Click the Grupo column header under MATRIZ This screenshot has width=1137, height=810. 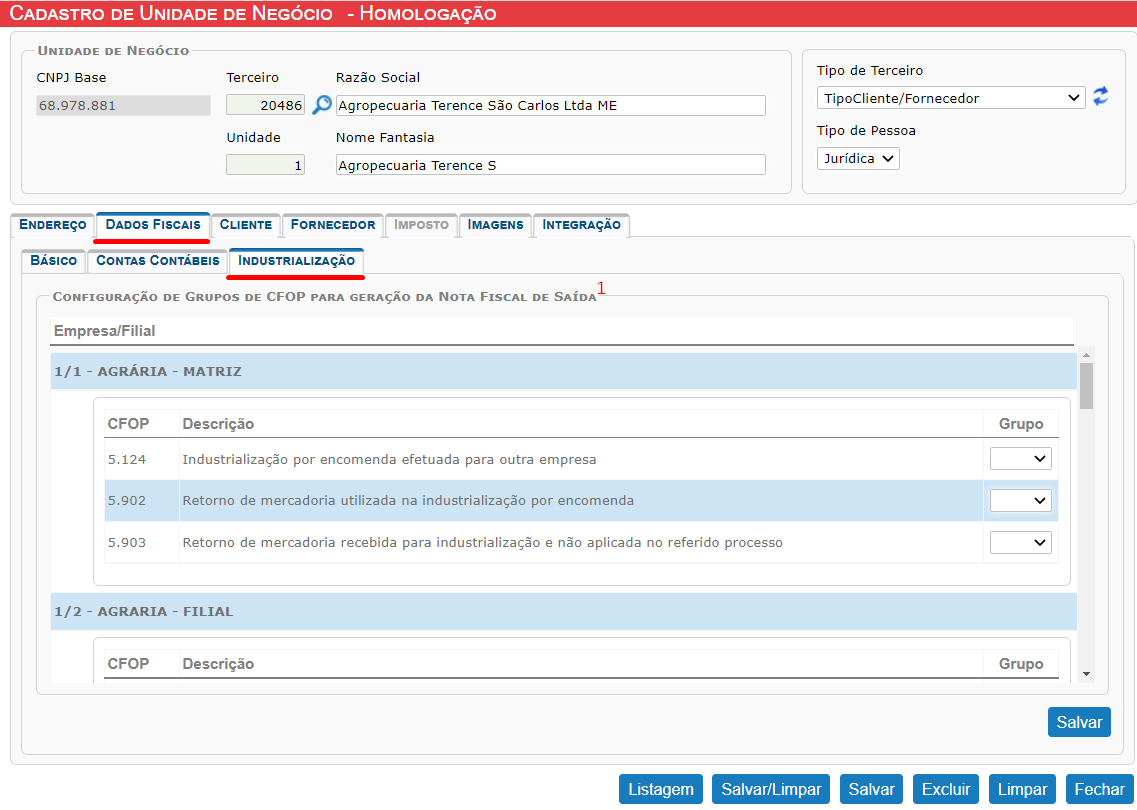[x=1021, y=423]
